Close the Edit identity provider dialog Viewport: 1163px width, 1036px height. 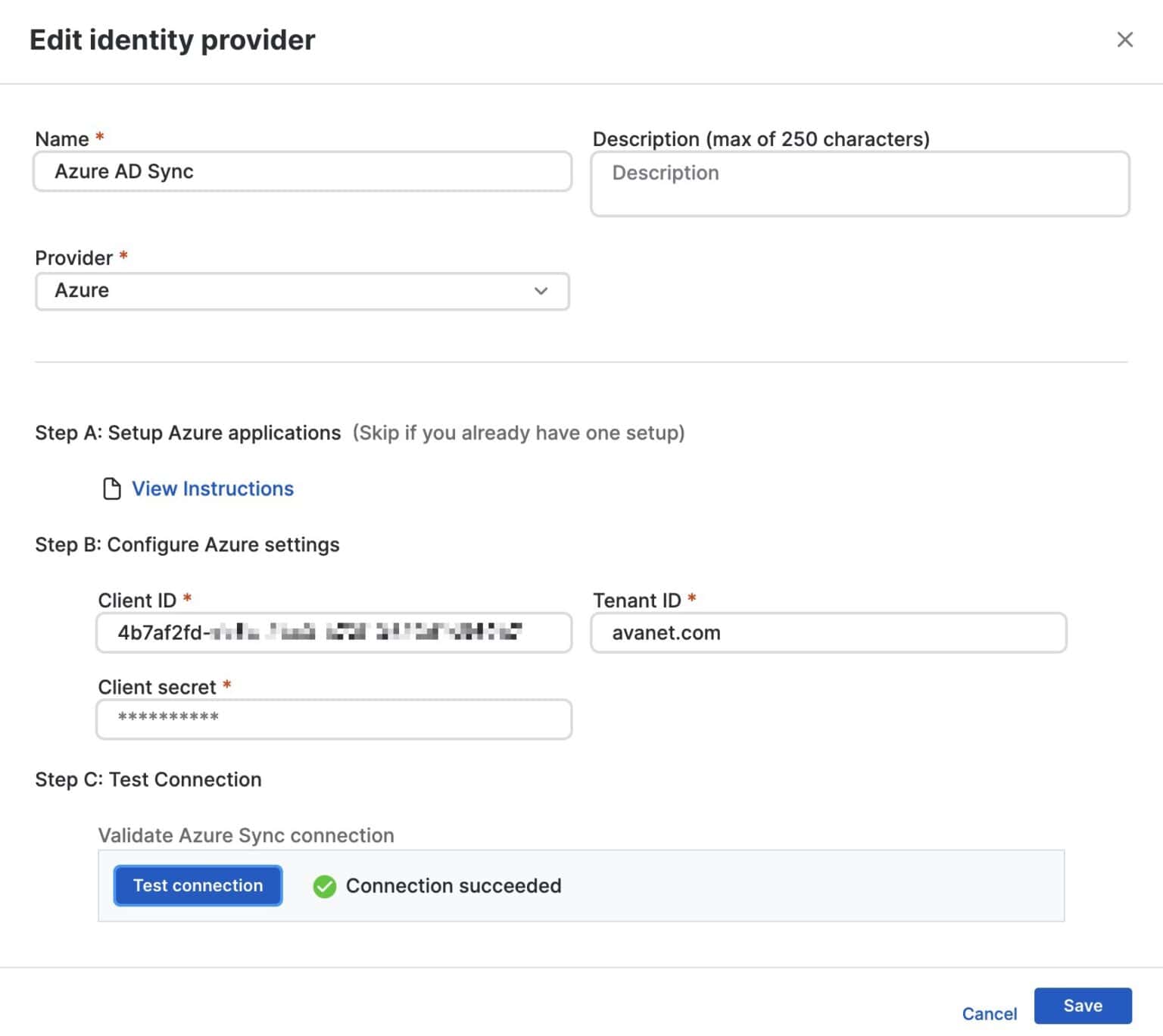tap(1124, 39)
